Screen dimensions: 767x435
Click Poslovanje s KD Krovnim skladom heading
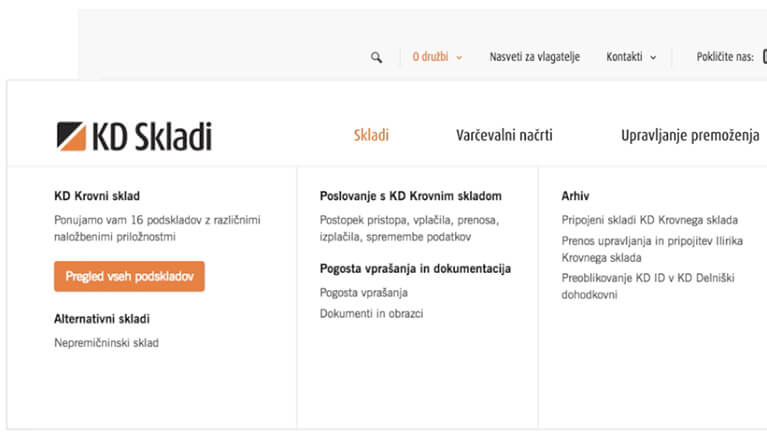click(x=410, y=196)
